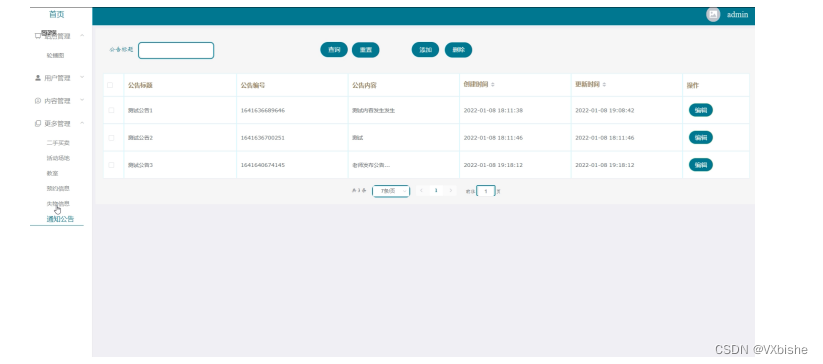Click current page number 1 in pagination
Viewport: 823px width, 364px height.
(436, 191)
